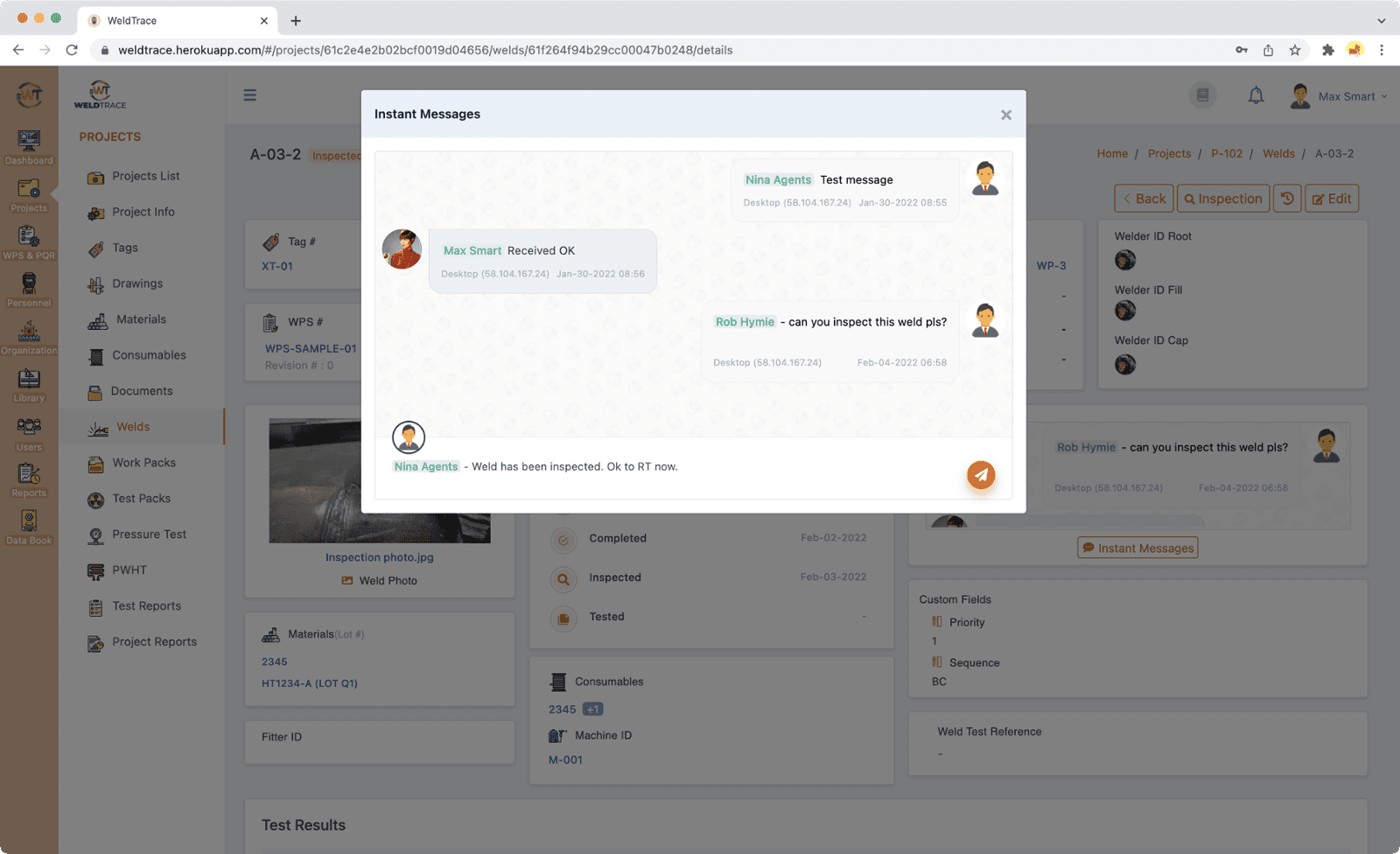Expand the Max Smart user dropdown
Image resolution: width=1400 pixels, height=854 pixels.
click(1339, 96)
